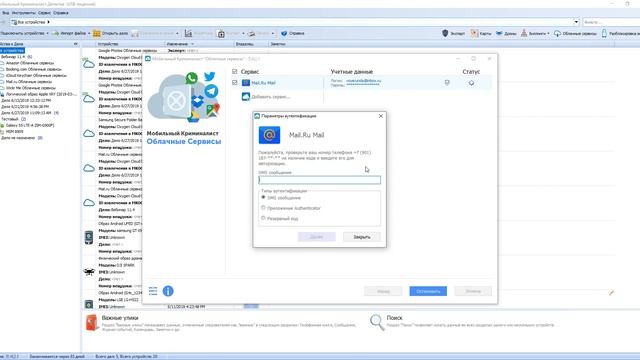This screenshot has height=360, width=640.
Task: Click the SMS code input field
Action: [x=319, y=180]
